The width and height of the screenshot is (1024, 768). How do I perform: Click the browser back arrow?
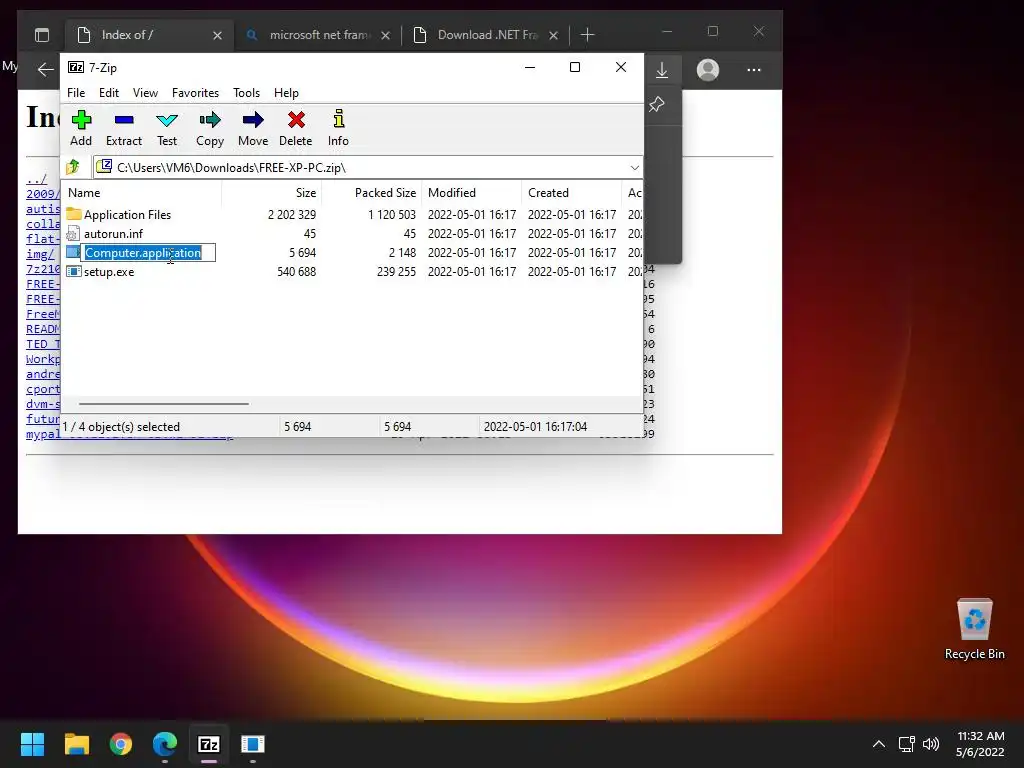pos(46,69)
